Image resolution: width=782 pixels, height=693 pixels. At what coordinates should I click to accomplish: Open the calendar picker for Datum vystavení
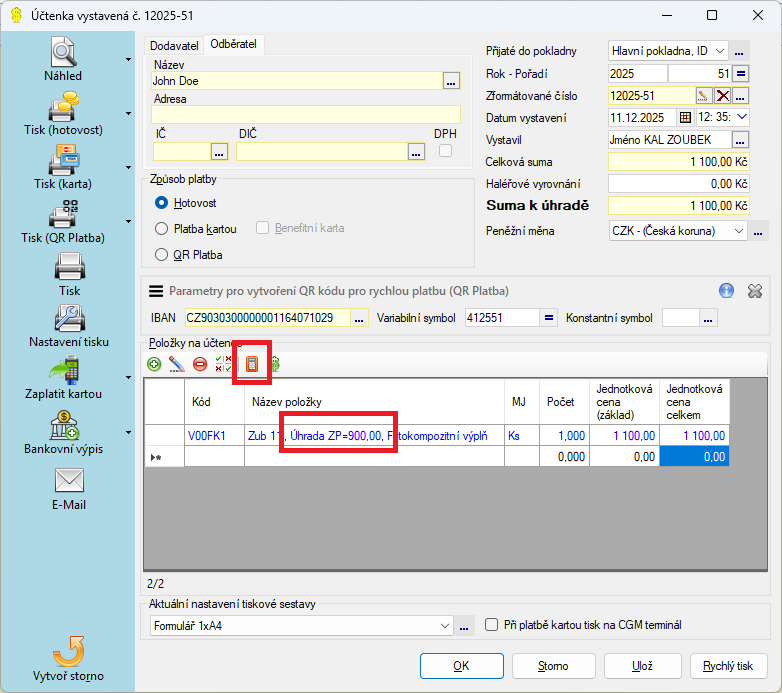(685, 118)
